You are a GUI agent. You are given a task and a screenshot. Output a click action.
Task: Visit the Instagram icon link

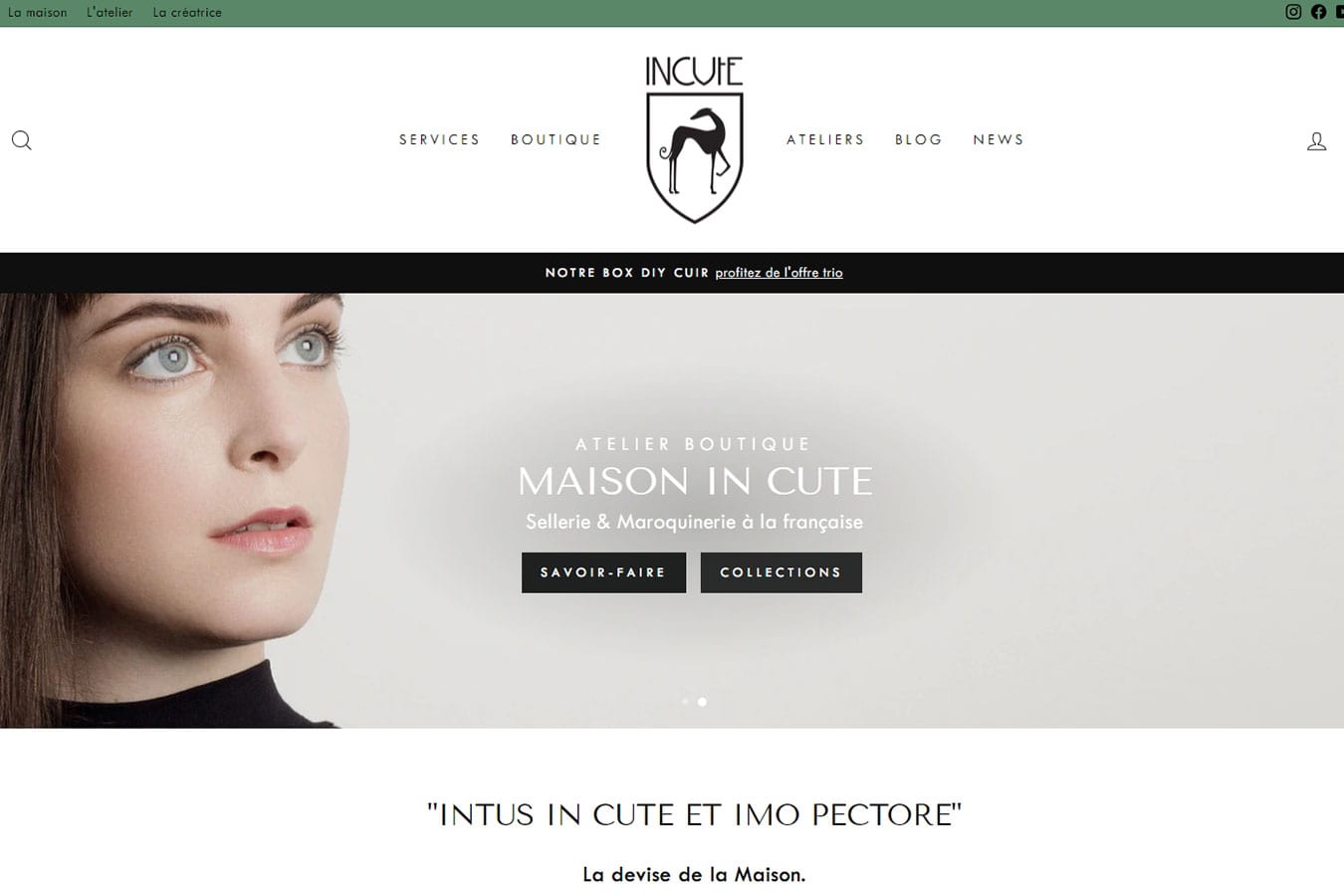(1293, 12)
